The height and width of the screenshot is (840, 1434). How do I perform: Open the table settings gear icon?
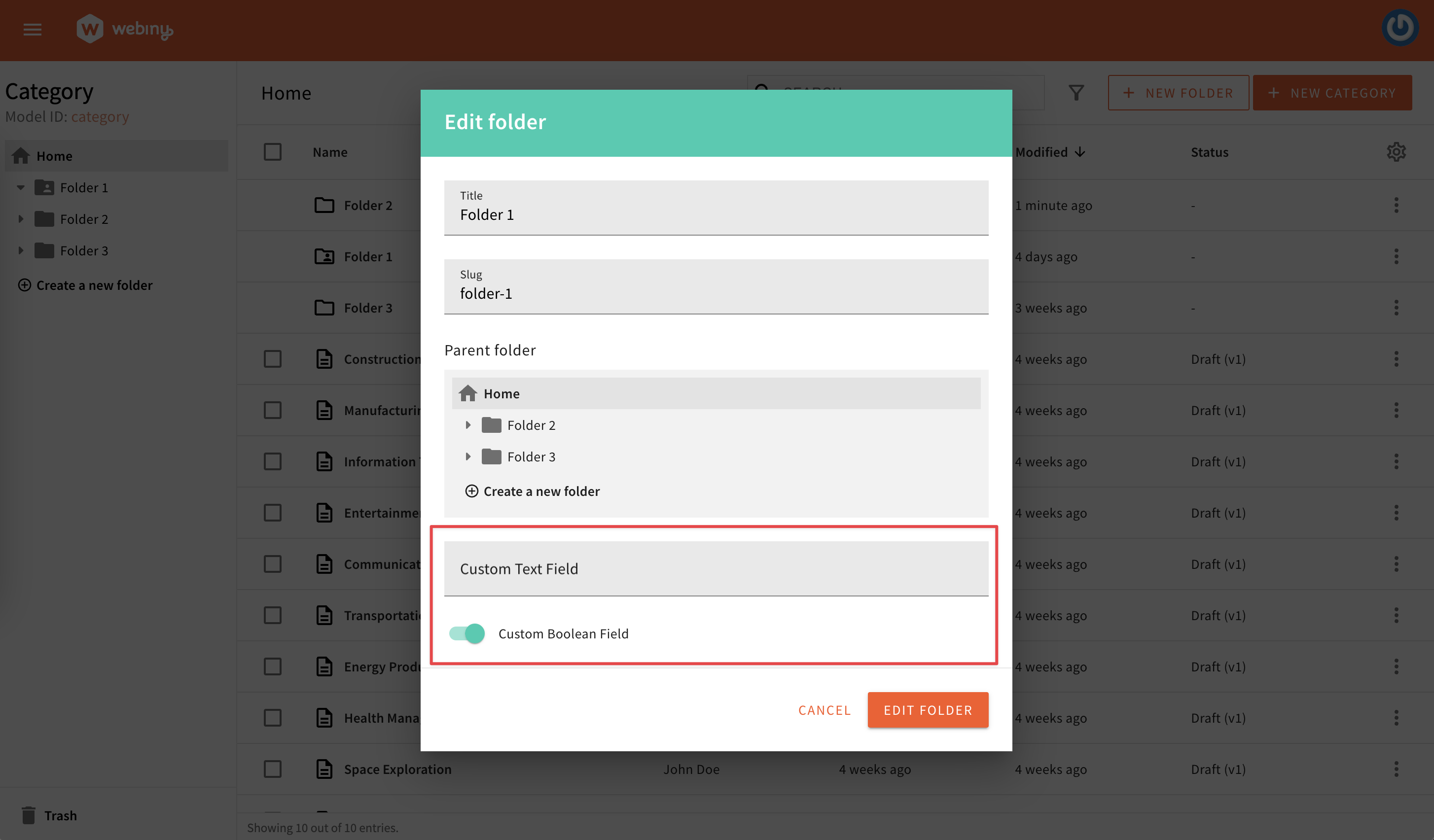[x=1396, y=151]
